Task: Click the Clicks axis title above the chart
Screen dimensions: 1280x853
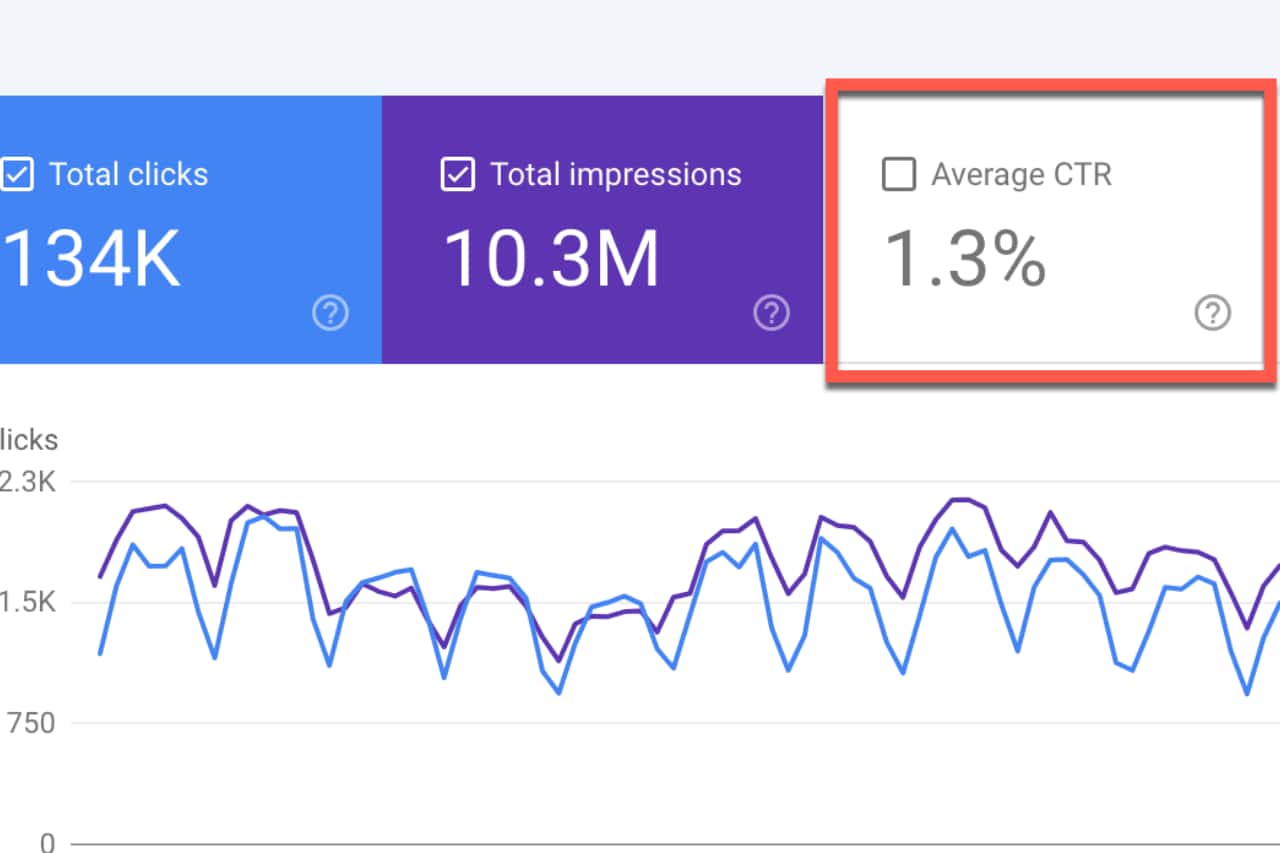Action: click(28, 440)
